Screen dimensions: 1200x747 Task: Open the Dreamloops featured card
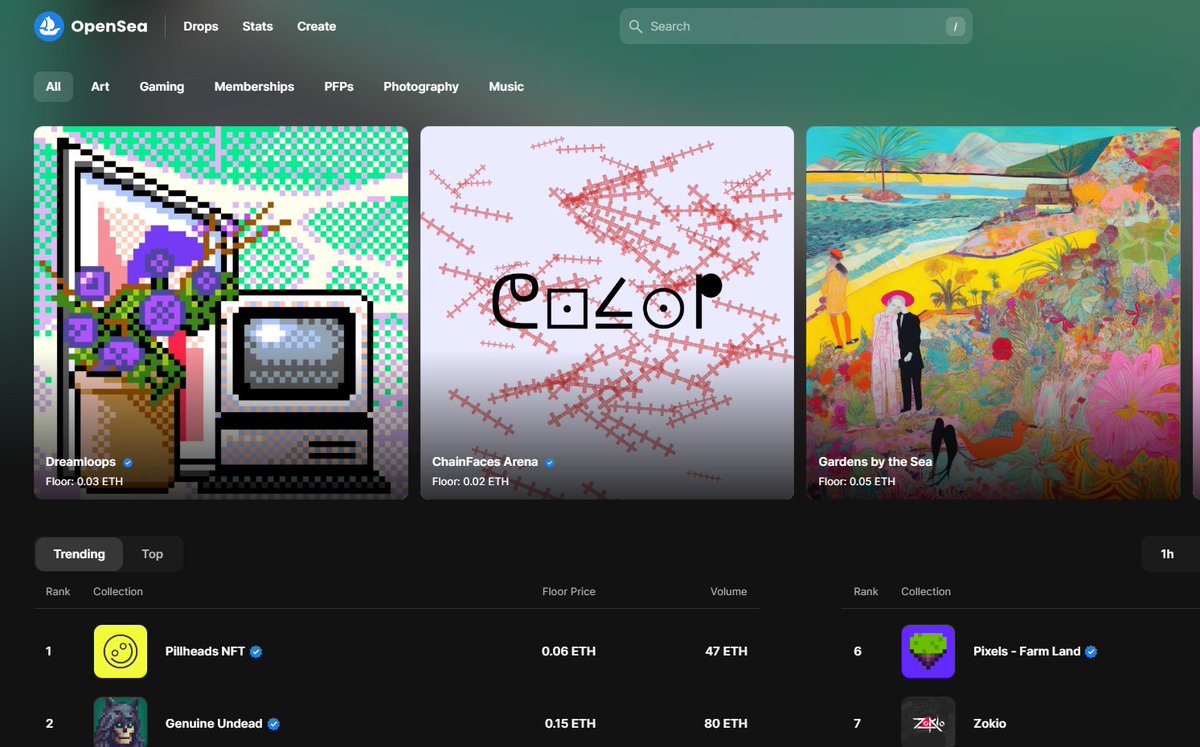coord(221,312)
